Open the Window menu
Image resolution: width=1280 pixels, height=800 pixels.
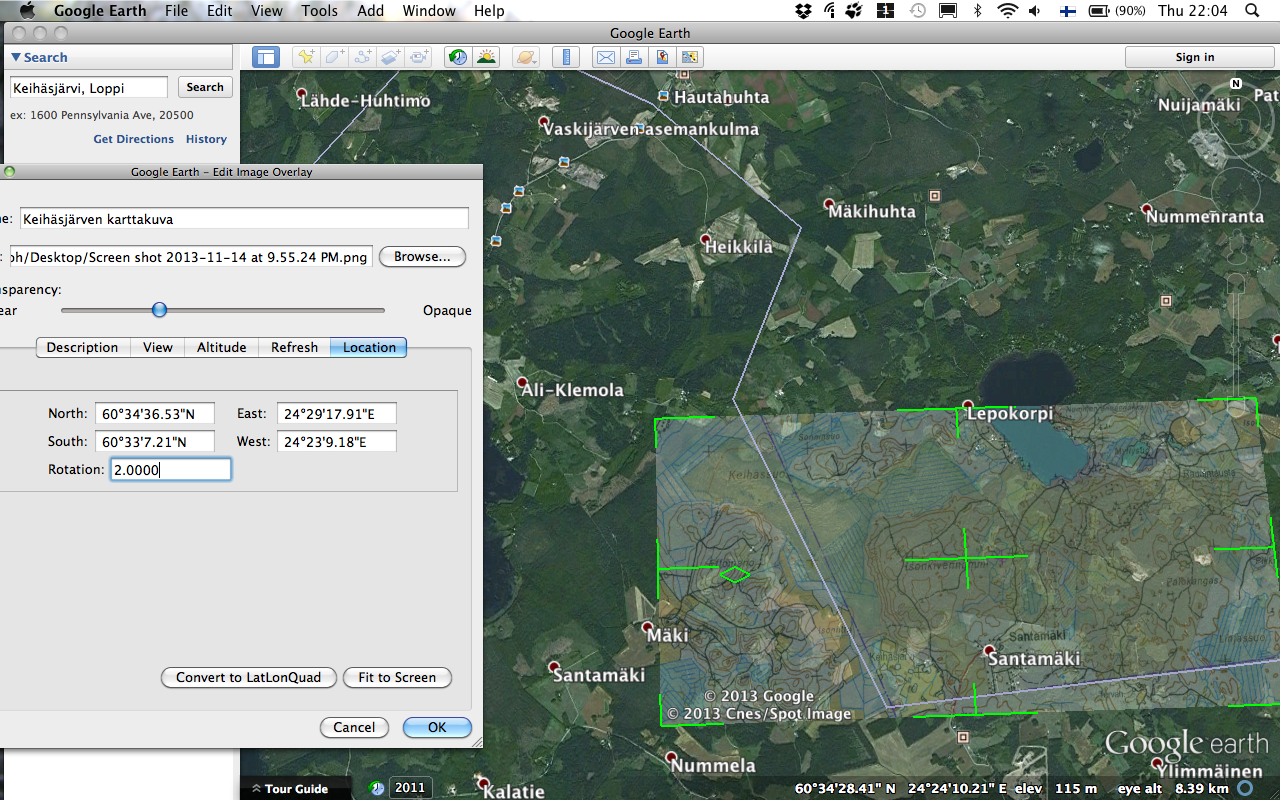point(429,11)
